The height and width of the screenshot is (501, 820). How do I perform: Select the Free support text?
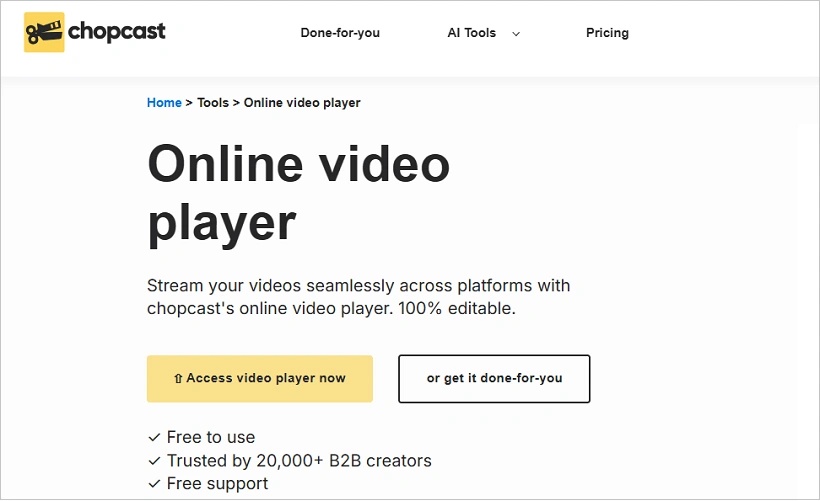[217, 484]
